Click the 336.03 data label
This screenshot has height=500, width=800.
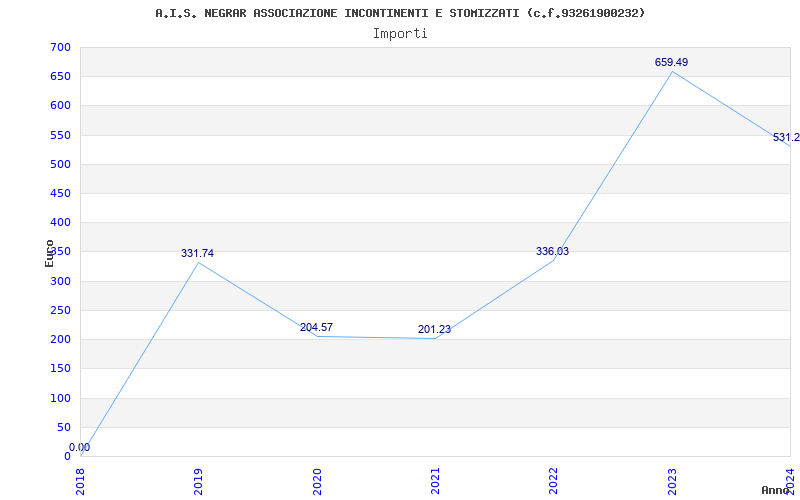click(x=553, y=251)
